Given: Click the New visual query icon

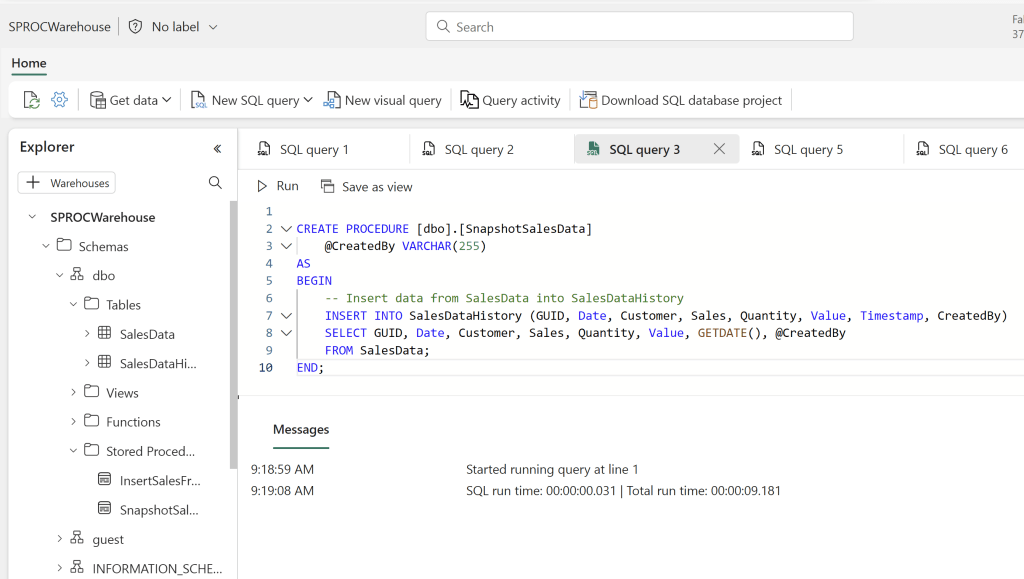Looking at the screenshot, I should click(332, 100).
